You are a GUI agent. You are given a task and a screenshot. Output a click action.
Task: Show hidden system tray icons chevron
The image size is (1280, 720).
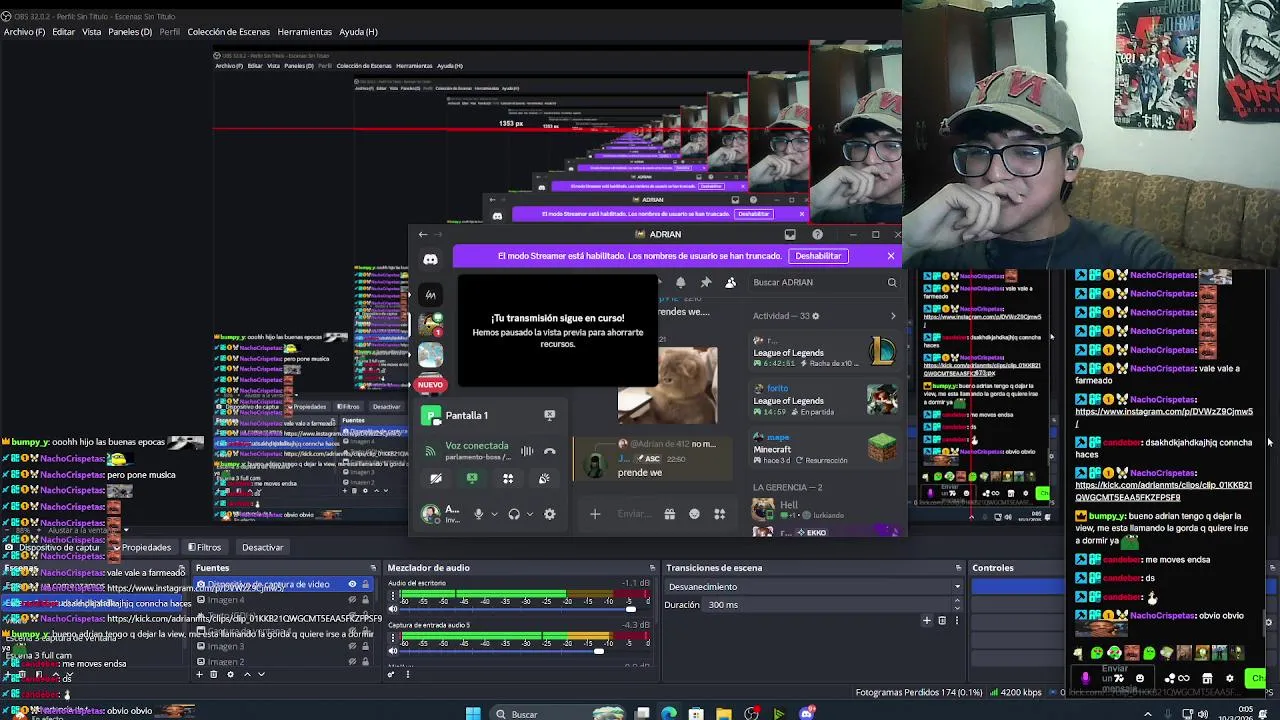pos(1147,714)
